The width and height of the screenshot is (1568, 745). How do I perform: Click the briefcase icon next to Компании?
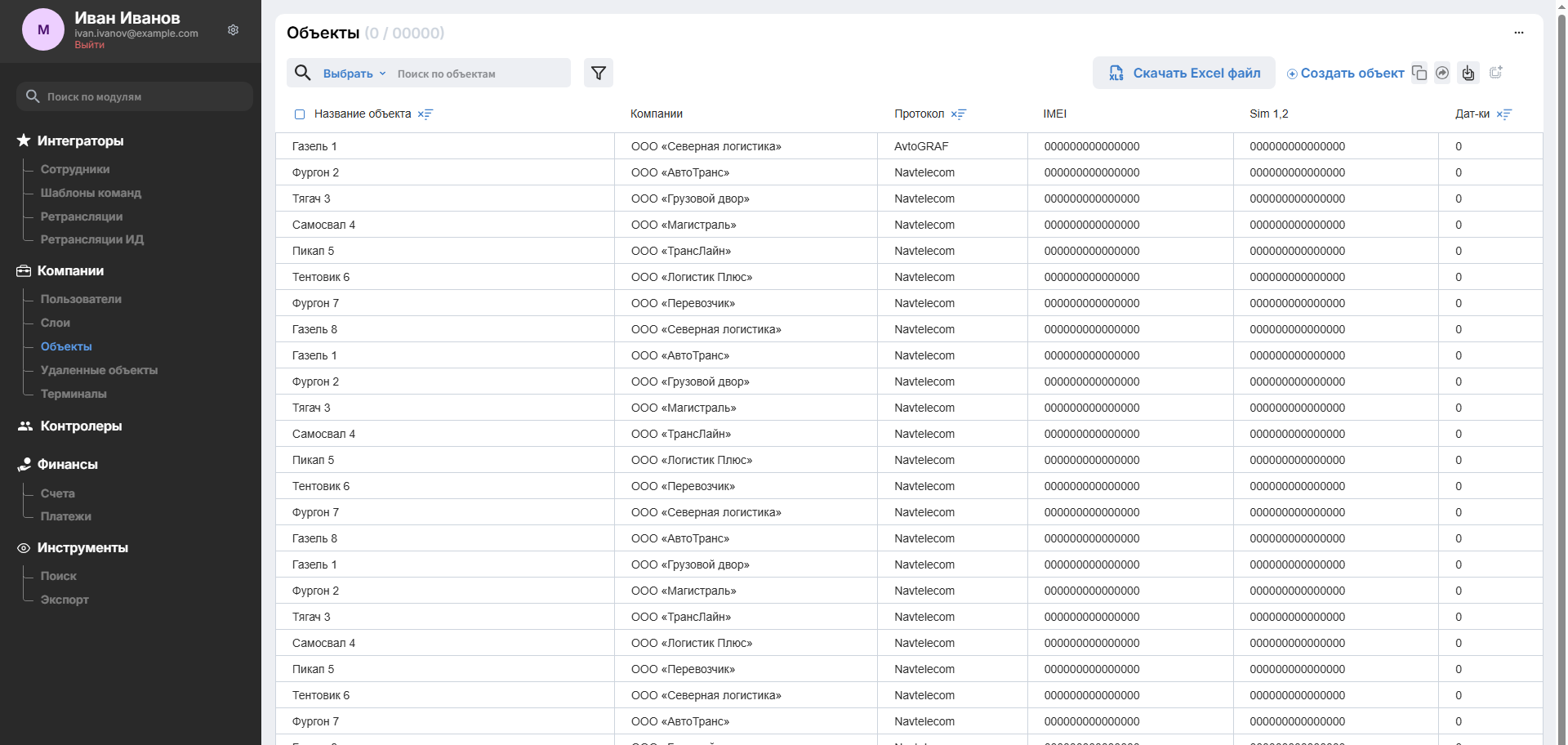tap(24, 270)
